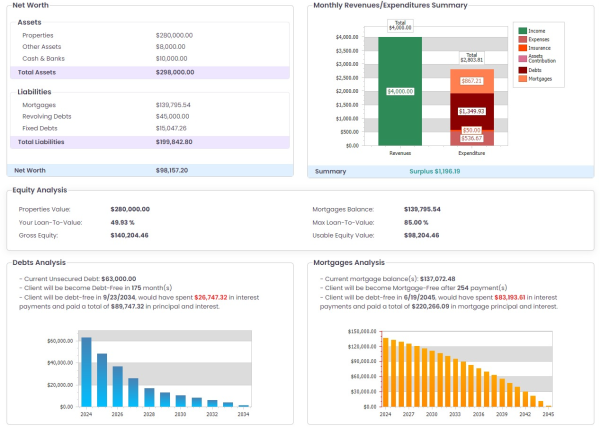Click the $536.67 expenses bar segment
This screenshot has width=600, height=428.
(471, 138)
